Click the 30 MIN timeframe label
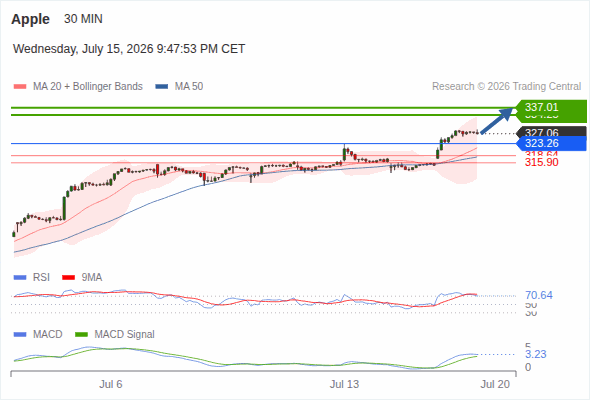Viewport: 590px width, 400px height. (x=83, y=19)
